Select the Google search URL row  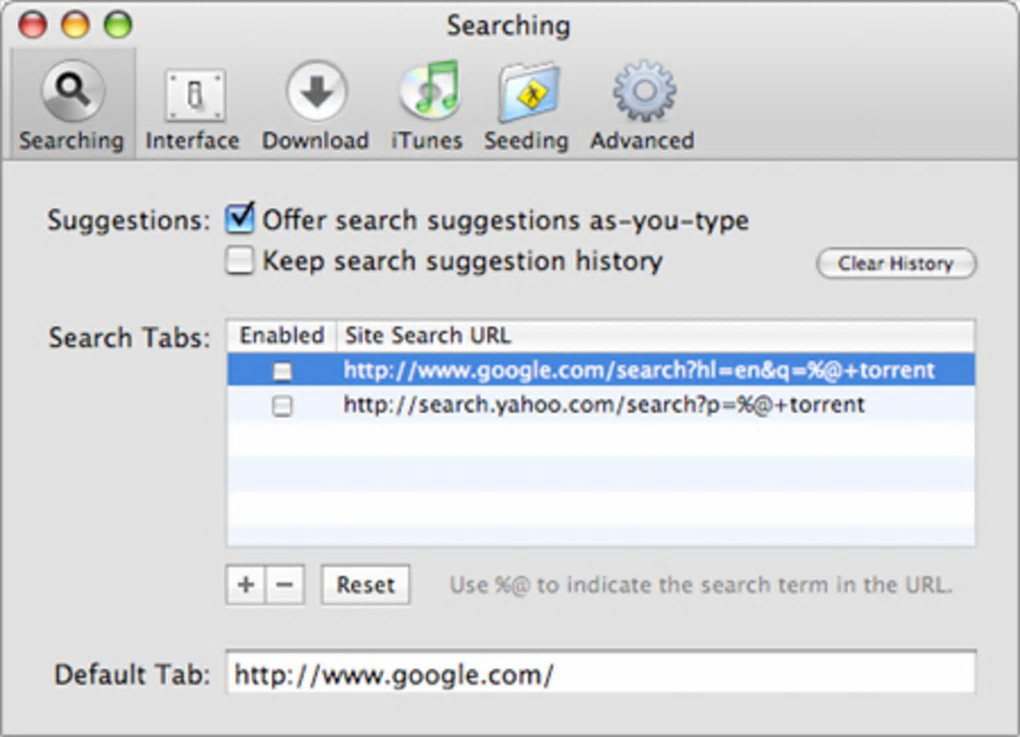[639, 371]
